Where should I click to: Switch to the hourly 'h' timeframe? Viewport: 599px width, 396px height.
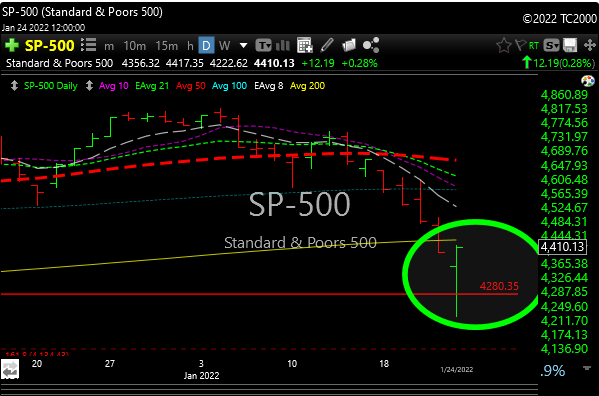coord(190,46)
